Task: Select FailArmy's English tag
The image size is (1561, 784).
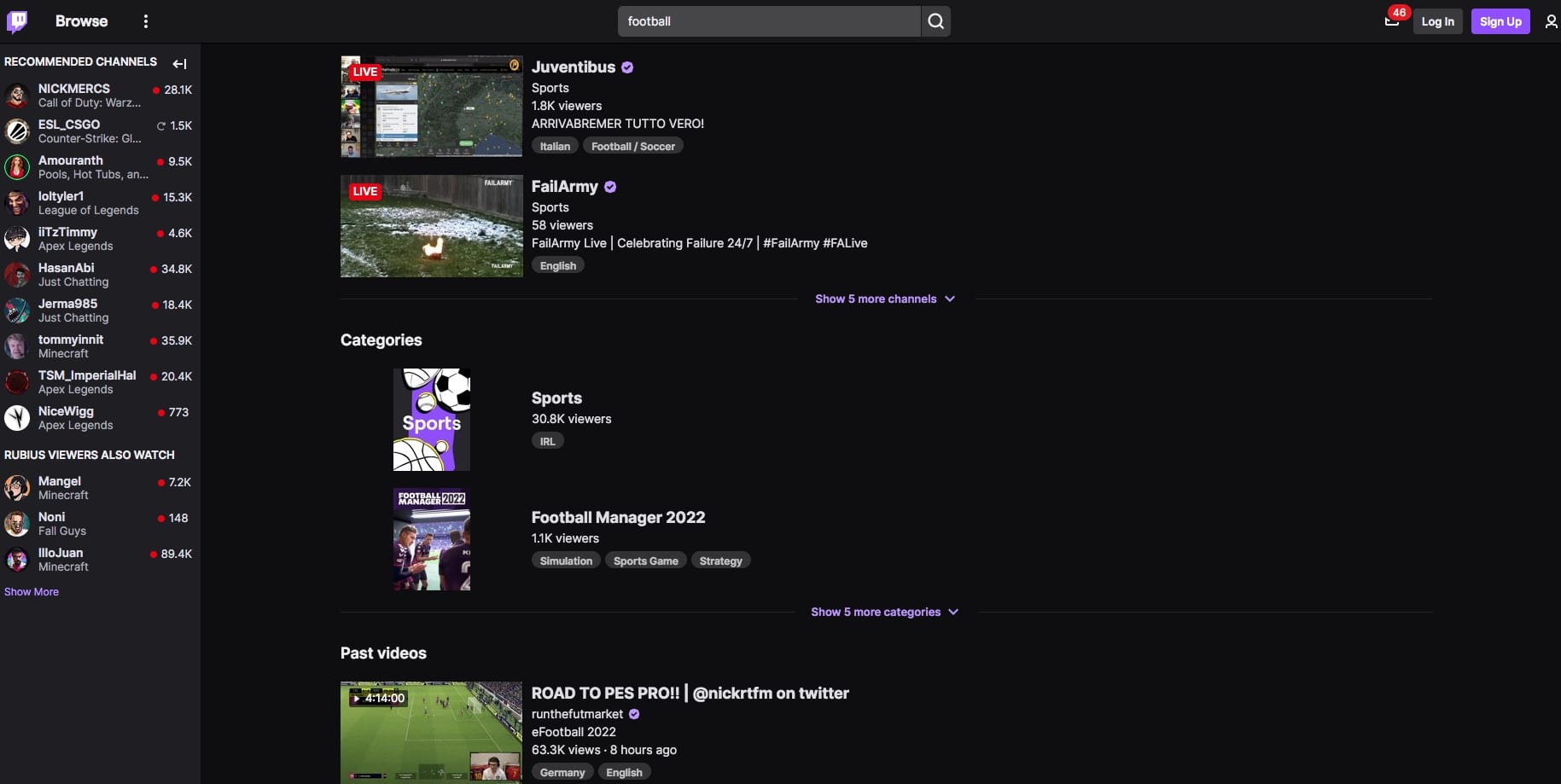Action: (558, 265)
